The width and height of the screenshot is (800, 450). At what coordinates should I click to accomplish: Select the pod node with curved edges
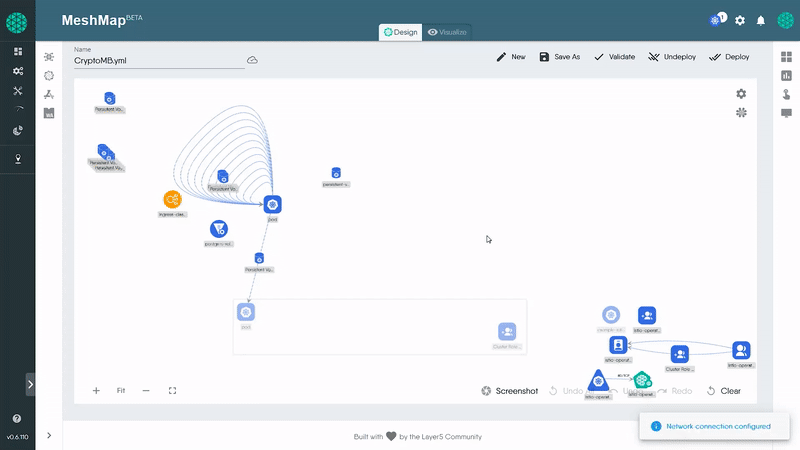coord(272,205)
